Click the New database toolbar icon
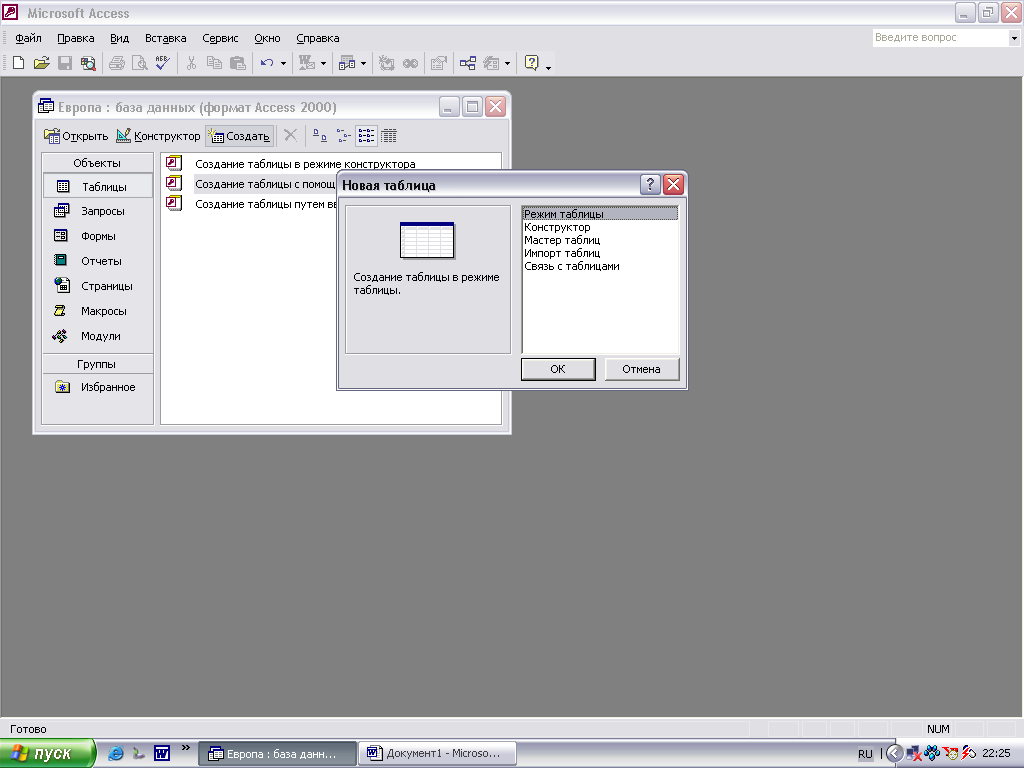 point(18,63)
